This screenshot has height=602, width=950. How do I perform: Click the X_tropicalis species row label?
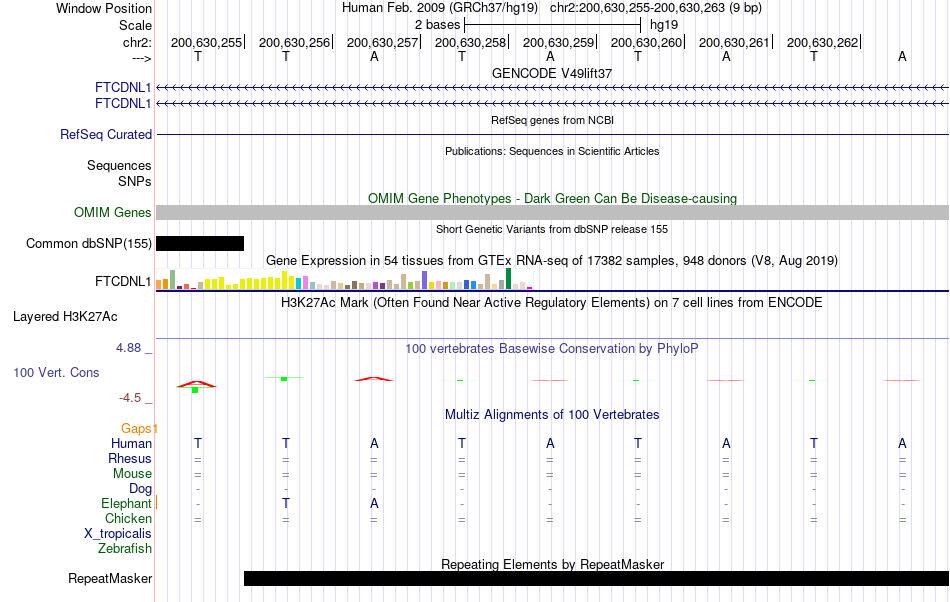coord(118,534)
